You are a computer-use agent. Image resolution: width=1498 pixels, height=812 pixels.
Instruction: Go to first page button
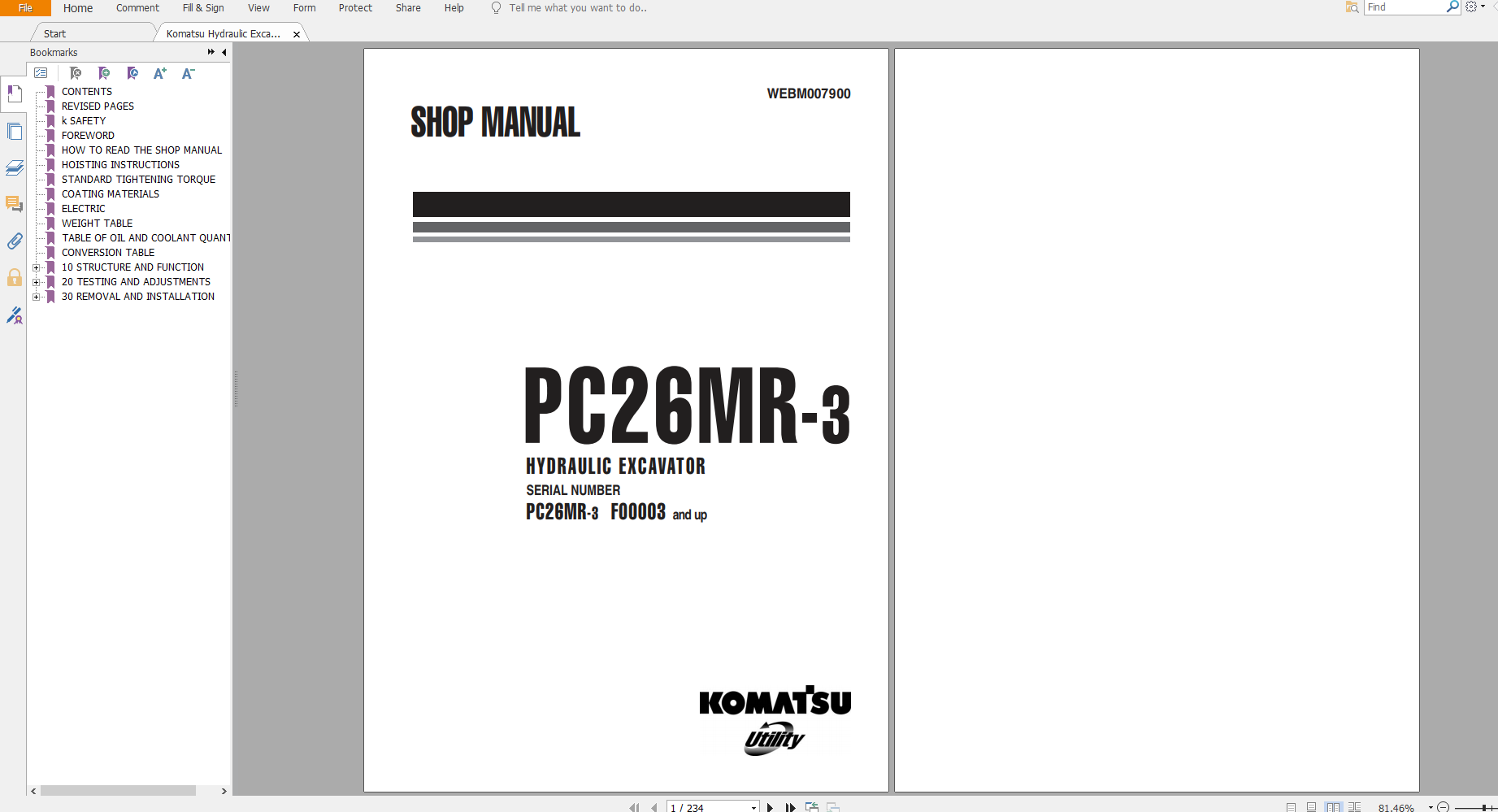coord(634,807)
